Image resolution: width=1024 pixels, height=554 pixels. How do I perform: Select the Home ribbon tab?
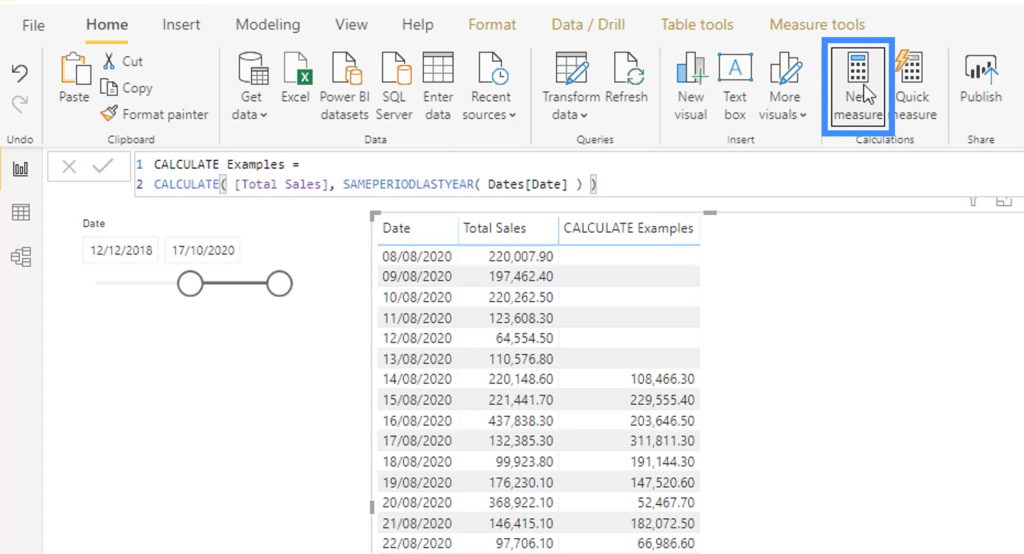click(107, 25)
